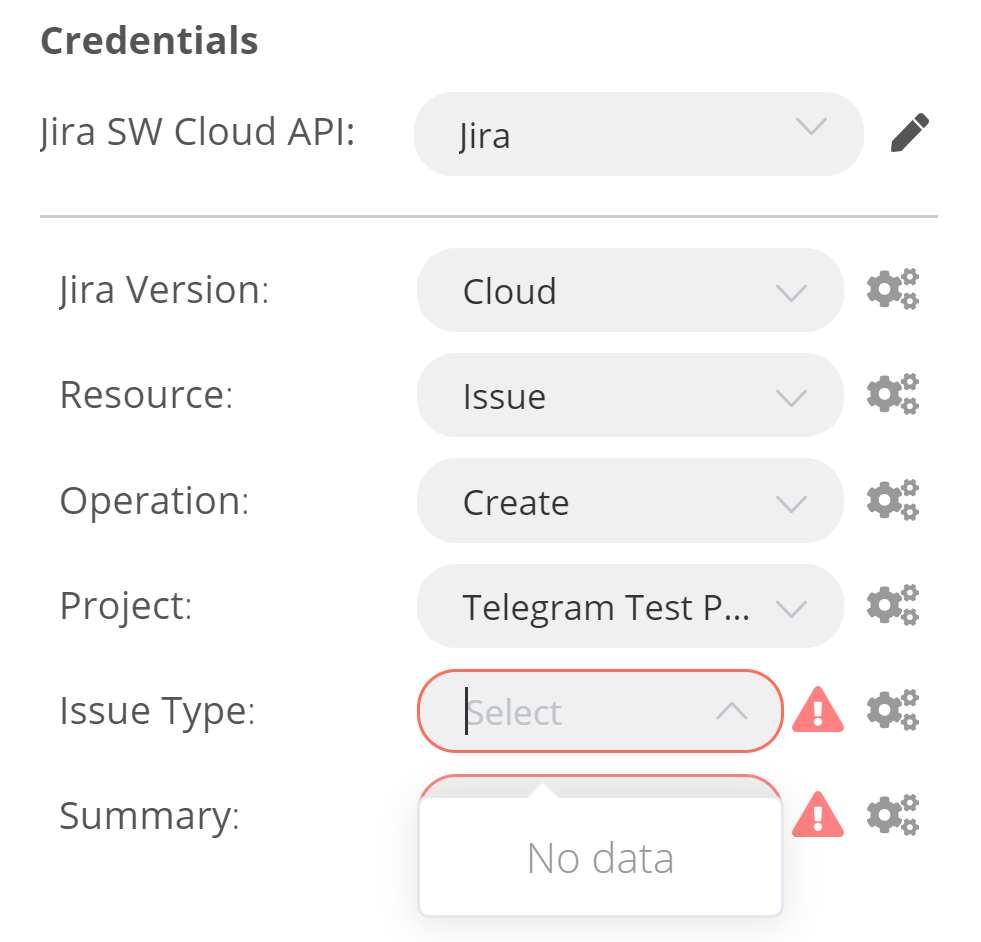This screenshot has width=981, height=942.
Task: Open parameter options gear for Issue Type
Action: [892, 711]
